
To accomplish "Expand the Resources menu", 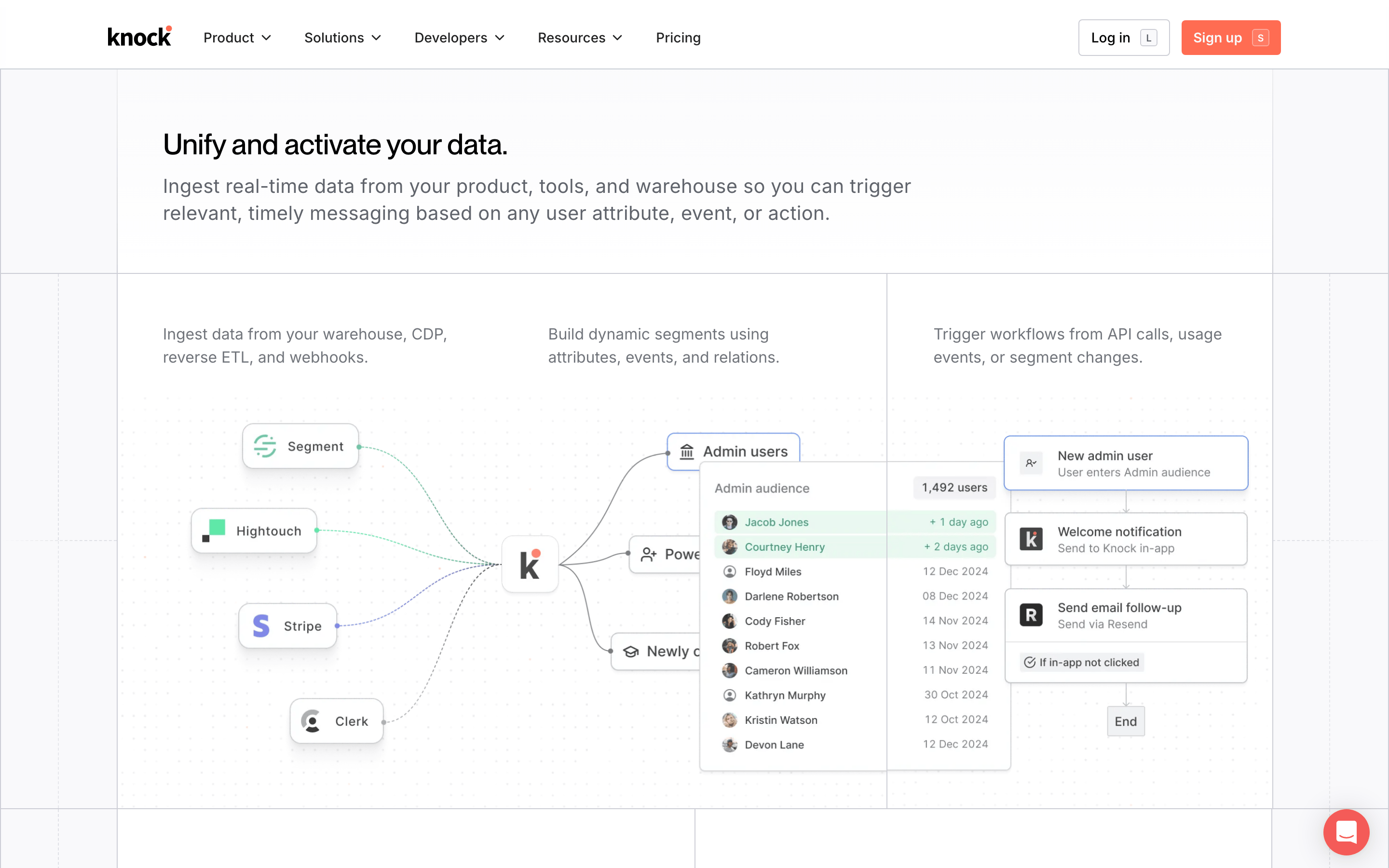I will point(580,38).
